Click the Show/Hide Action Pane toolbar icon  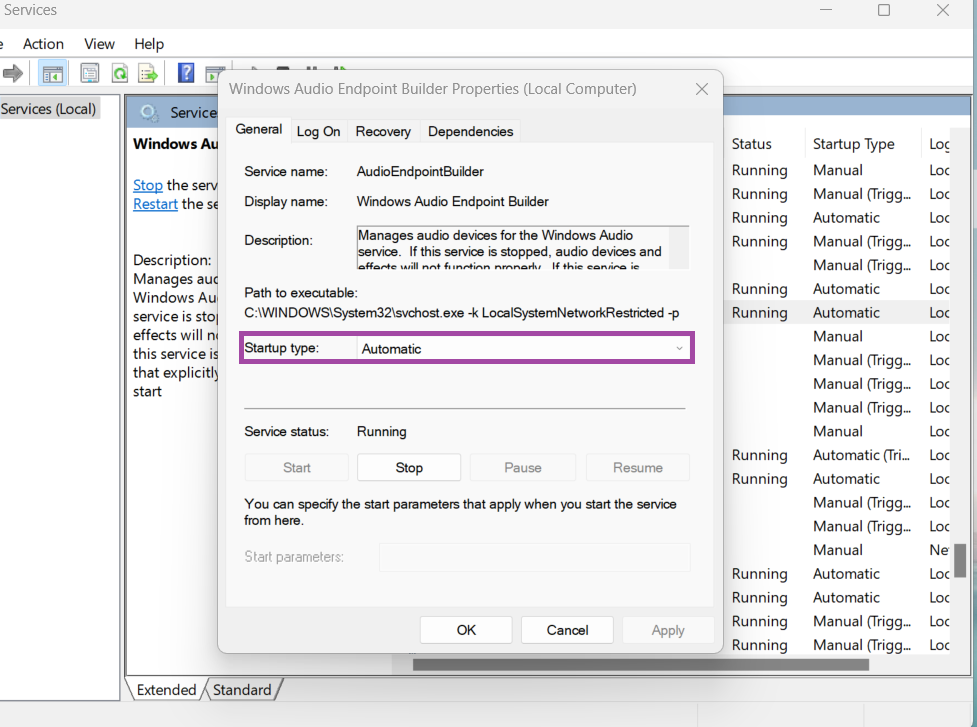[213, 74]
